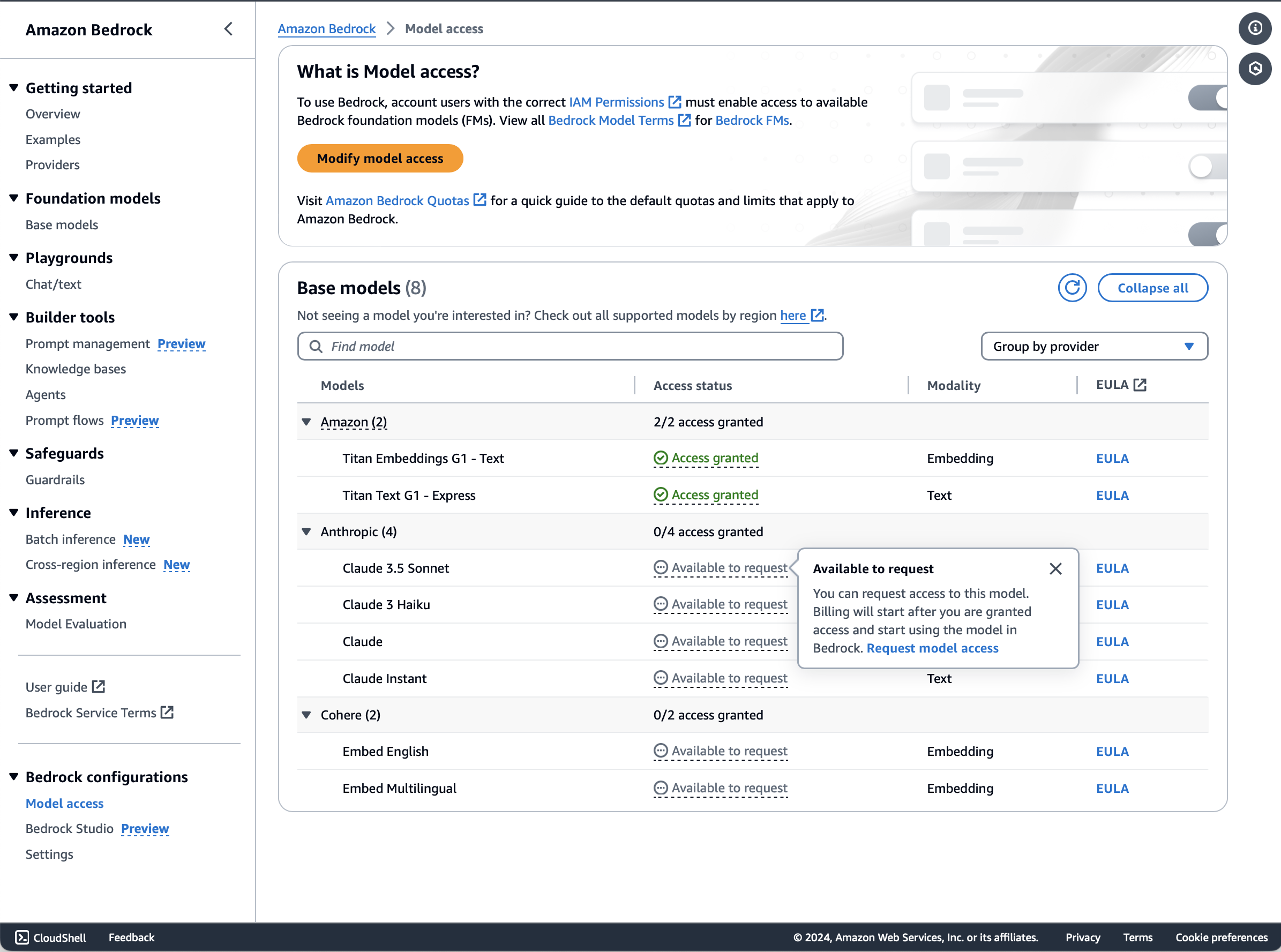
Task: Click the search magnifier in Find model
Action: [x=315, y=346]
